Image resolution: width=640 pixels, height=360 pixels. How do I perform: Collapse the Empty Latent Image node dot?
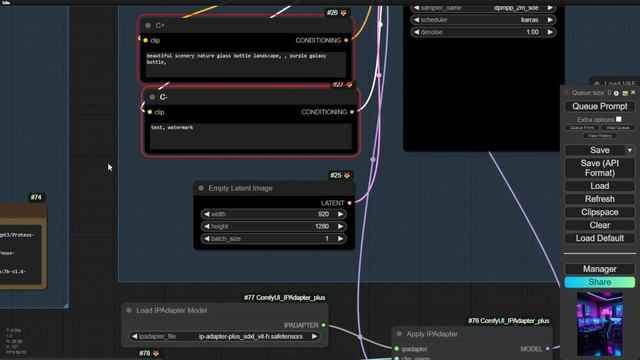pyautogui.click(x=201, y=188)
